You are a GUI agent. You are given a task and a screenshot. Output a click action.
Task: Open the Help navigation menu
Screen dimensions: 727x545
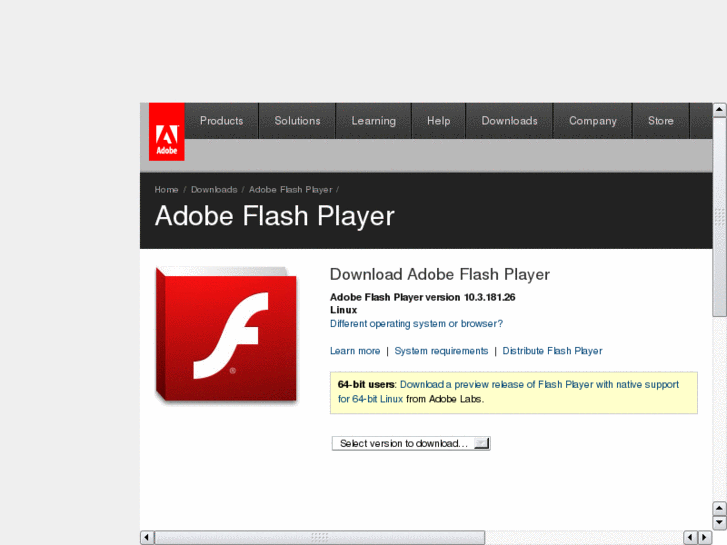(x=439, y=121)
